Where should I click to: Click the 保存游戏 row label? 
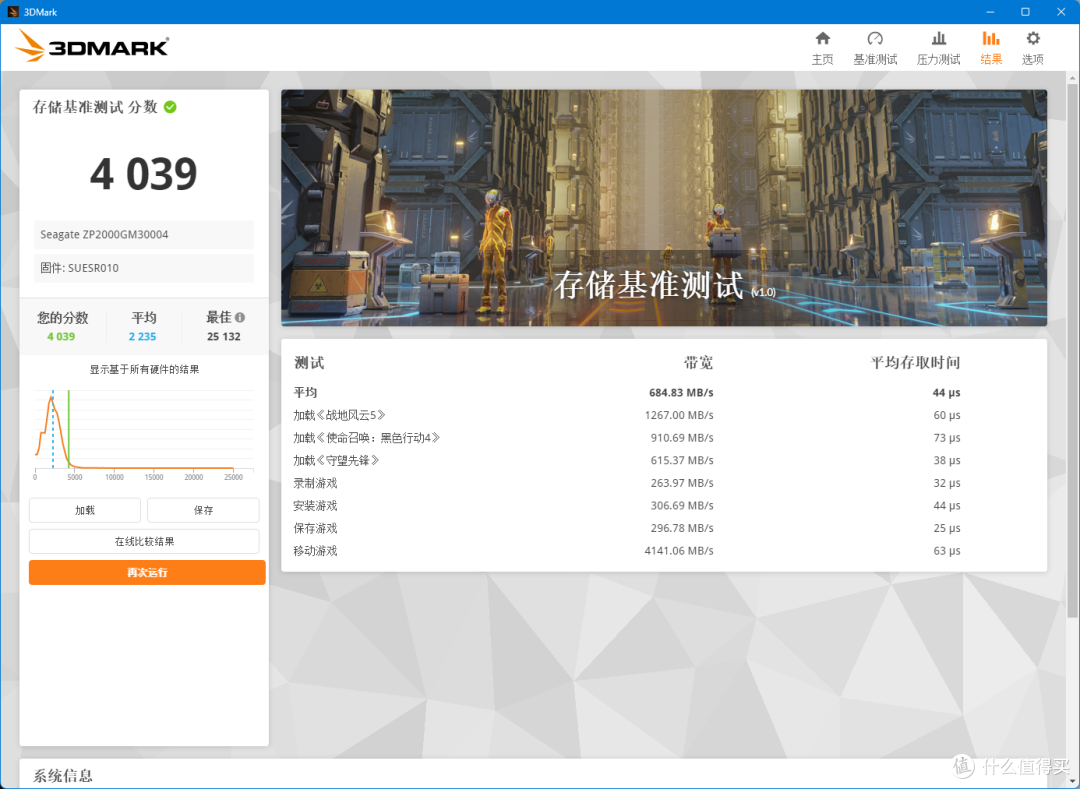point(315,529)
